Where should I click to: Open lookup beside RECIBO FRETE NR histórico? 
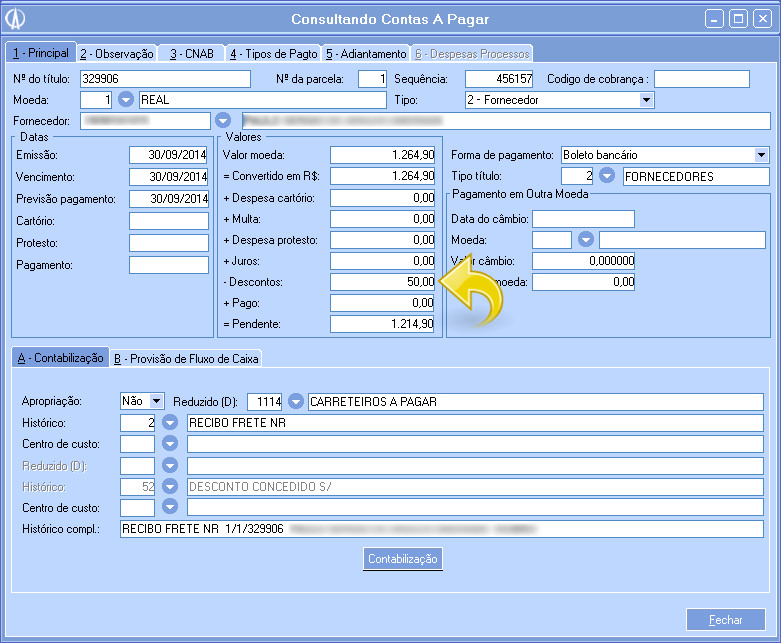click(170, 423)
